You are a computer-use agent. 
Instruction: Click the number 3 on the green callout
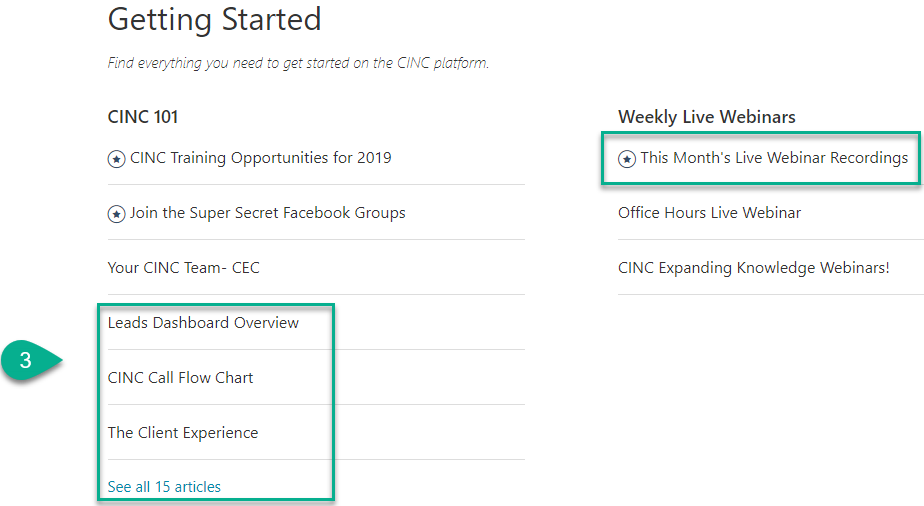pos(26,361)
